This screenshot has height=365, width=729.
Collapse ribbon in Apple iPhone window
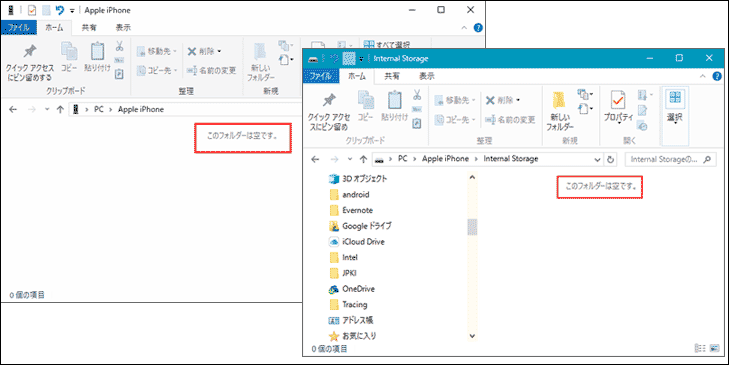(x=464, y=27)
